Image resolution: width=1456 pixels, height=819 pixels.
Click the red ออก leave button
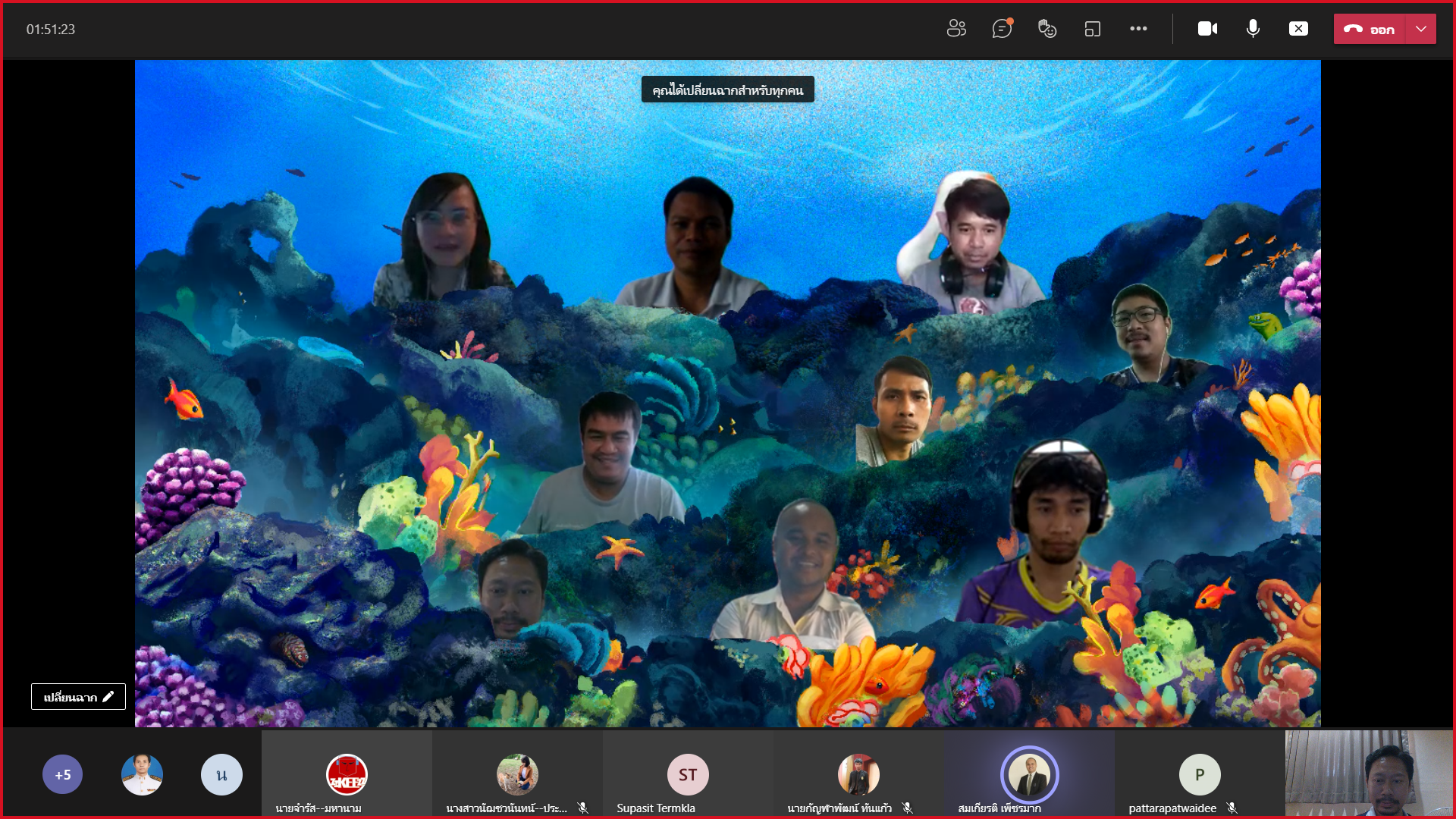coord(1370,29)
